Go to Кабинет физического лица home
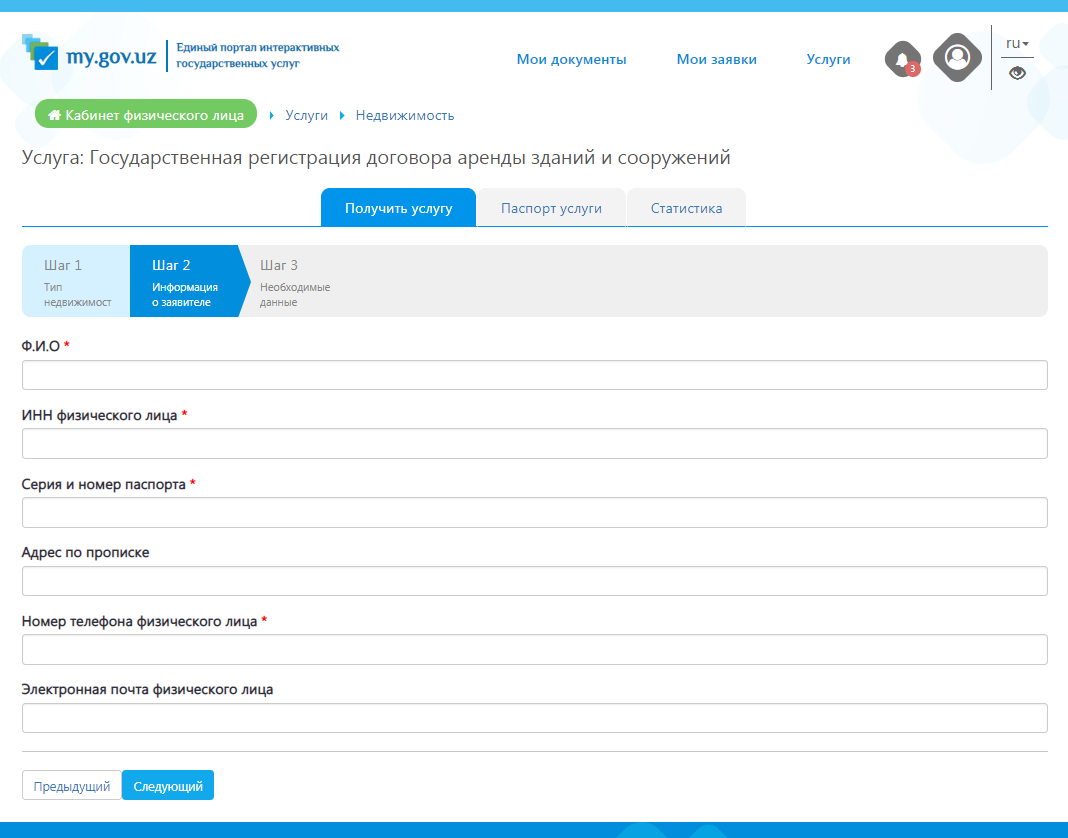Viewport: 1068px width, 838px height. [x=146, y=115]
